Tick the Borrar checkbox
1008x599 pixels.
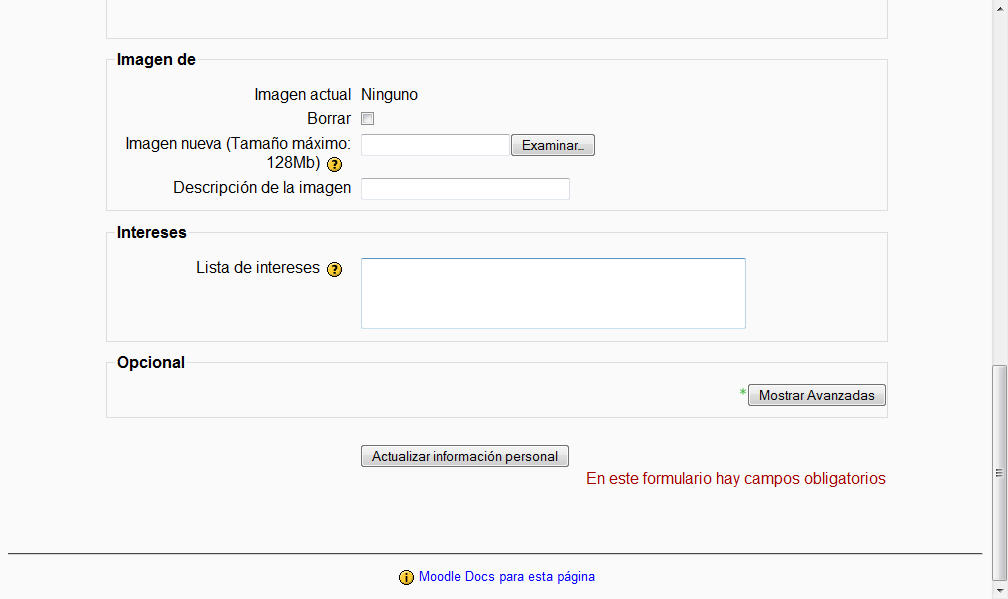pyautogui.click(x=368, y=119)
